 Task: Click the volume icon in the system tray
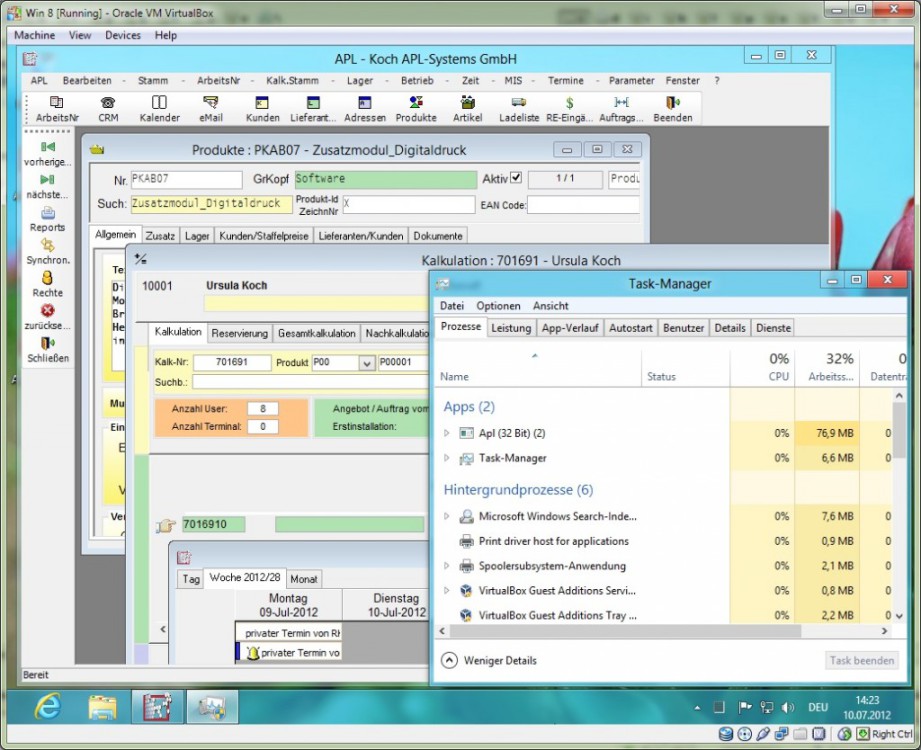[x=788, y=708]
